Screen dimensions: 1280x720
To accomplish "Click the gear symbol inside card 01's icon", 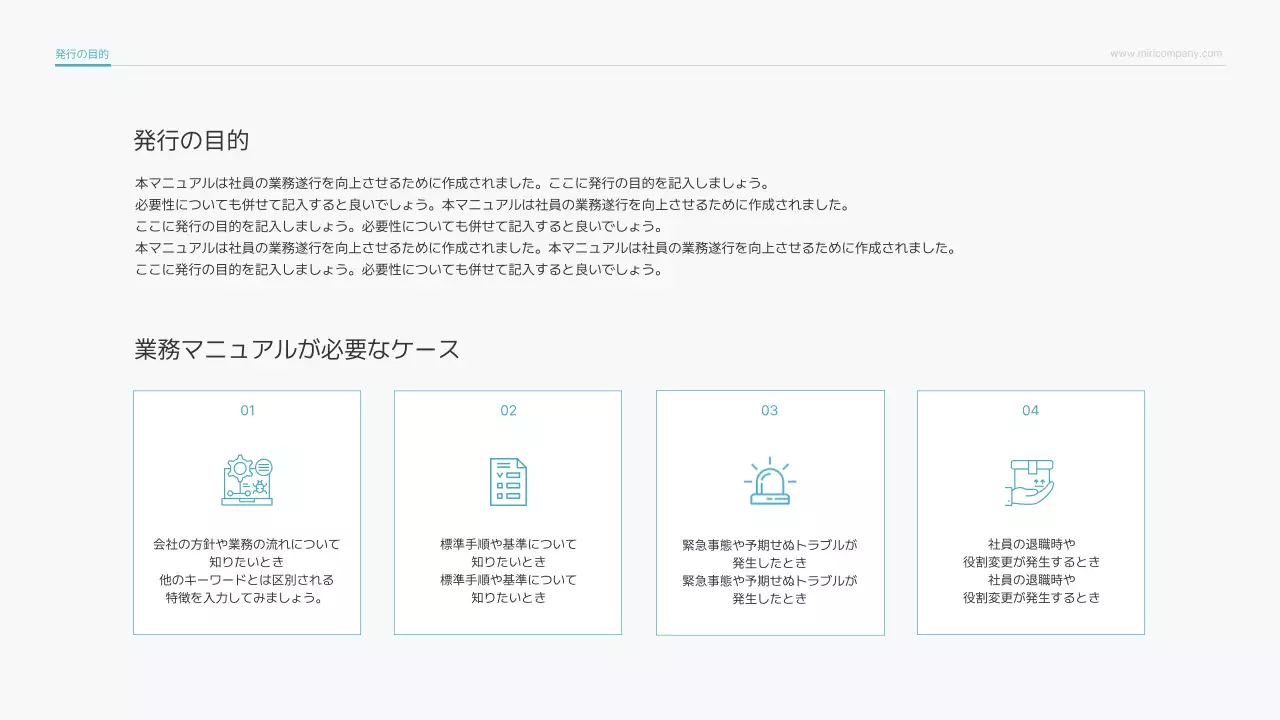I will pos(240,469).
